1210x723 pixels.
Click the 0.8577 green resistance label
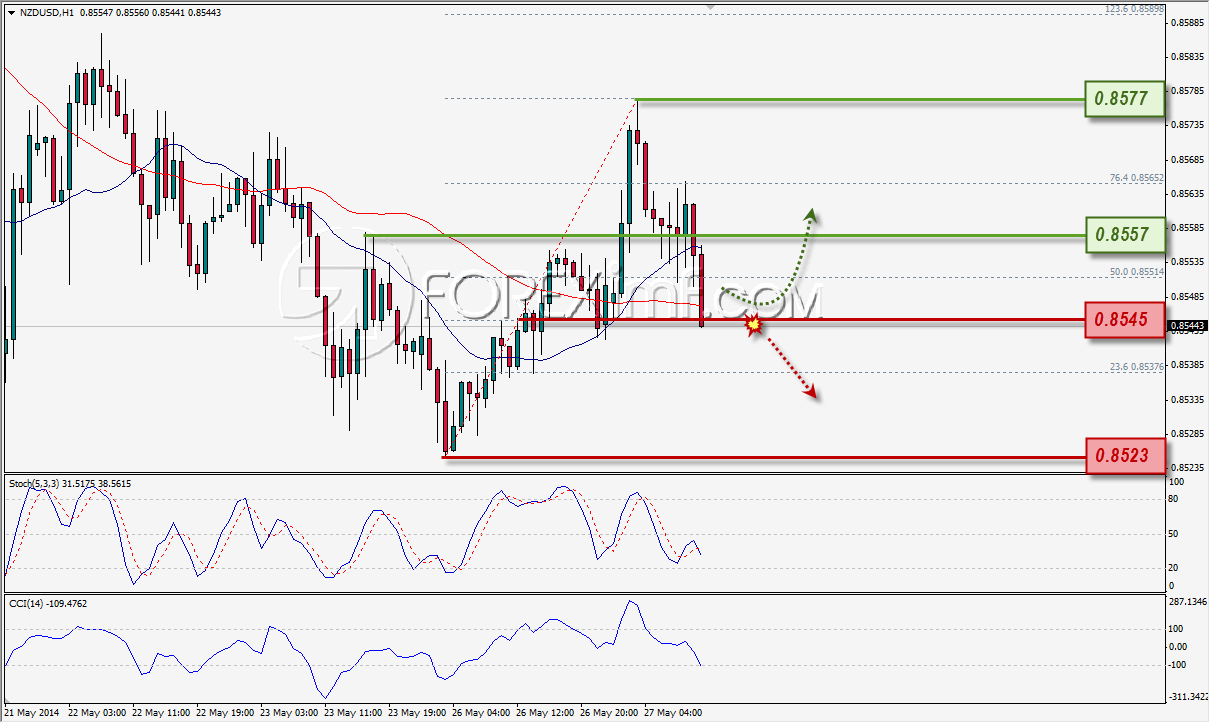1125,99
